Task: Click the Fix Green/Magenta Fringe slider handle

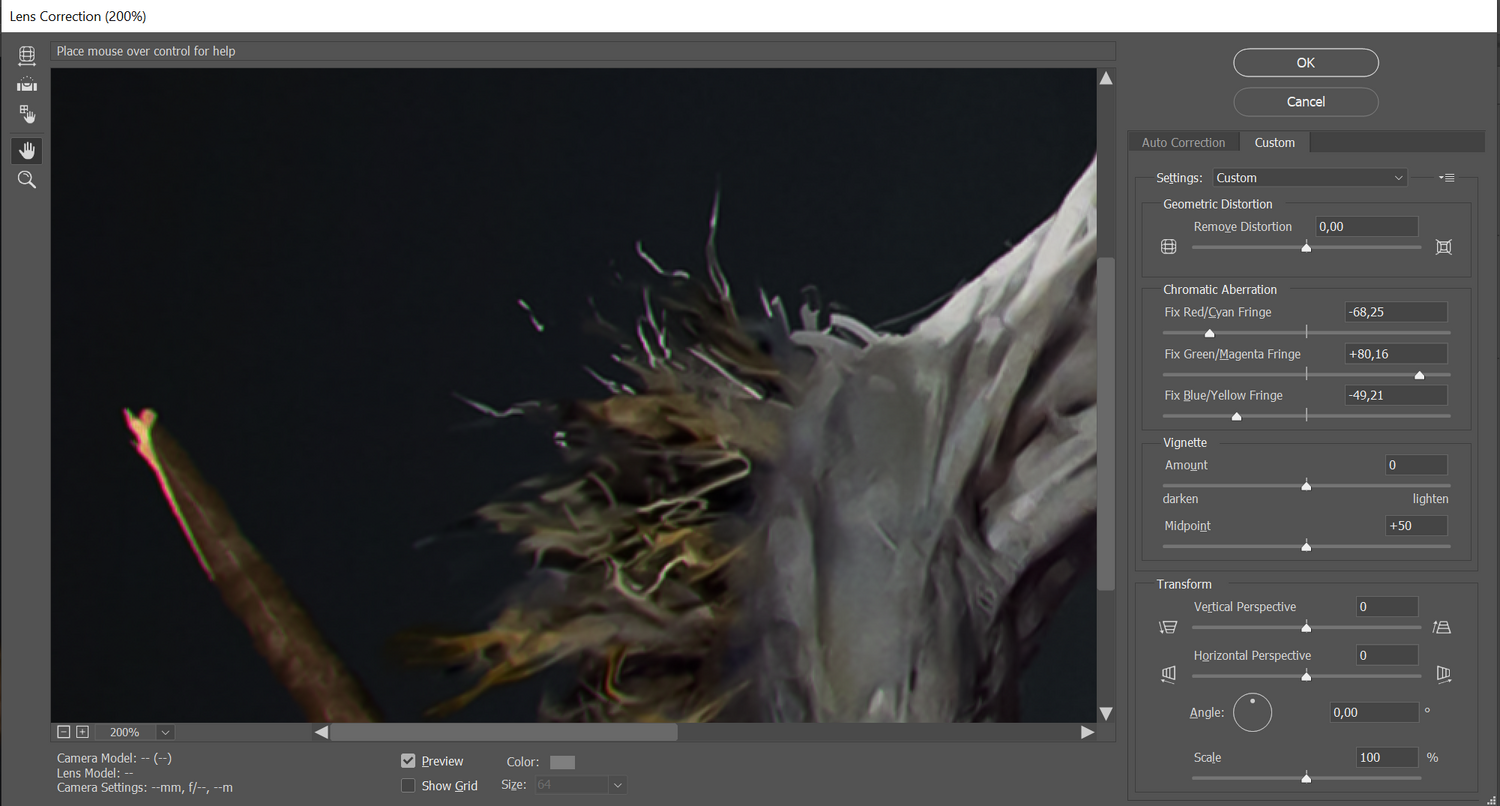Action: pos(1419,375)
